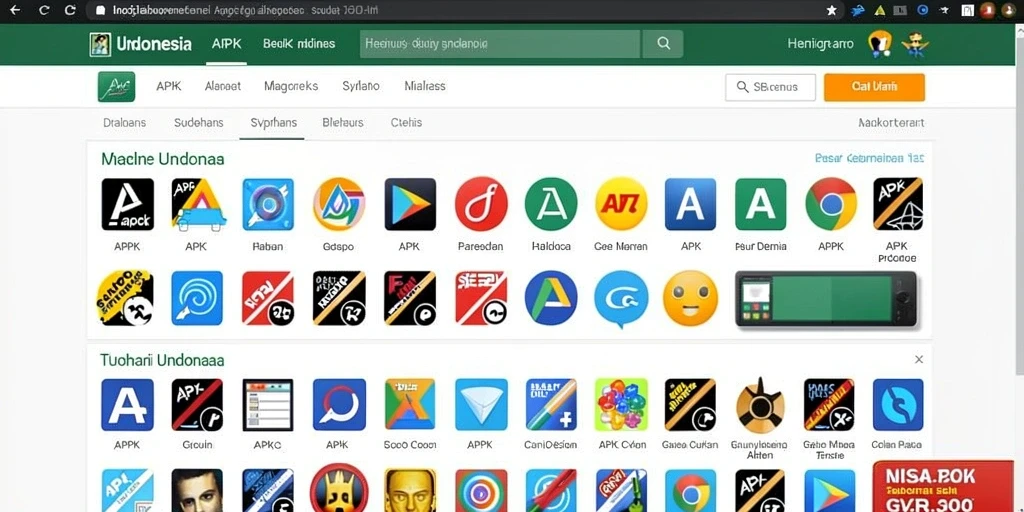Select the Beolk midines header tab
1024x512 pixels.
point(299,44)
